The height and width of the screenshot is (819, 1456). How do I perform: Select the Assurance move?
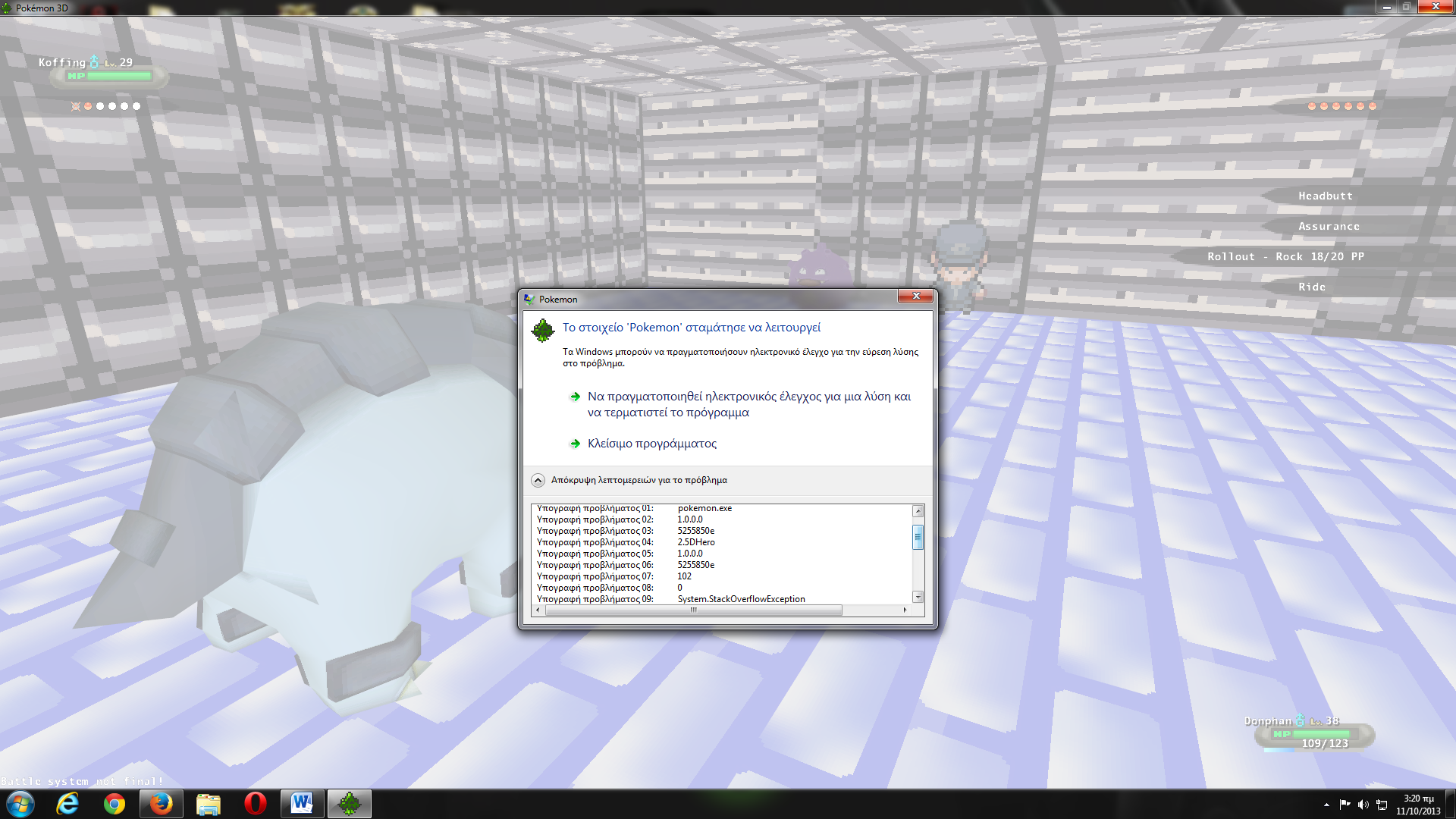(x=1329, y=226)
